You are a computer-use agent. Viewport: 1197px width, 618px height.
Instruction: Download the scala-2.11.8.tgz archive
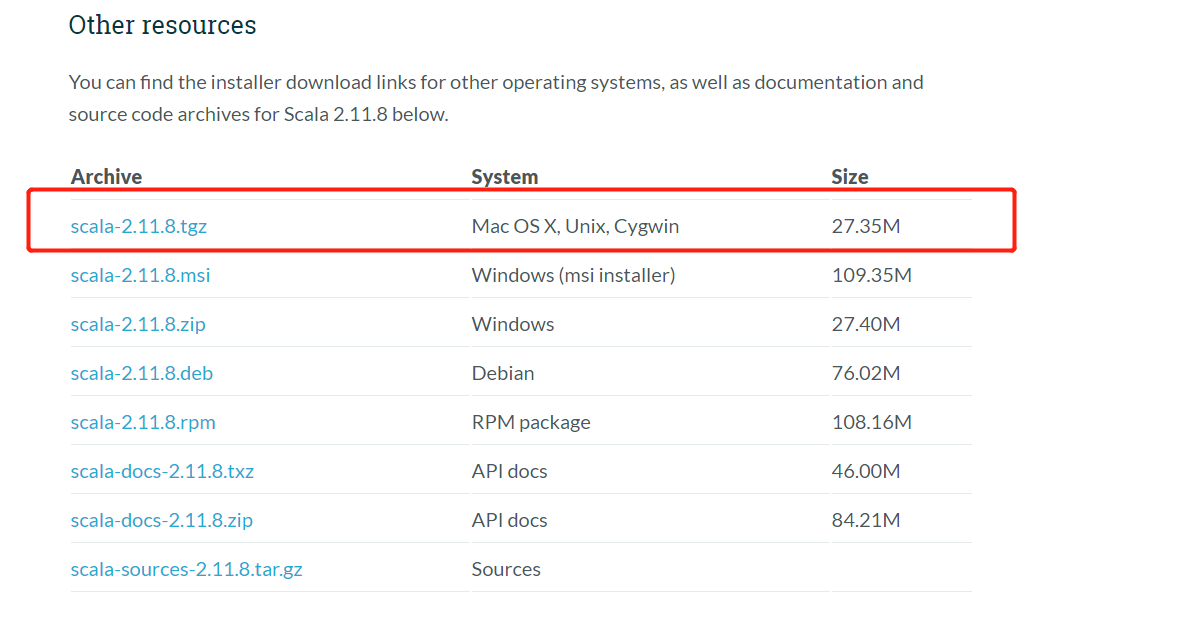[x=138, y=226]
